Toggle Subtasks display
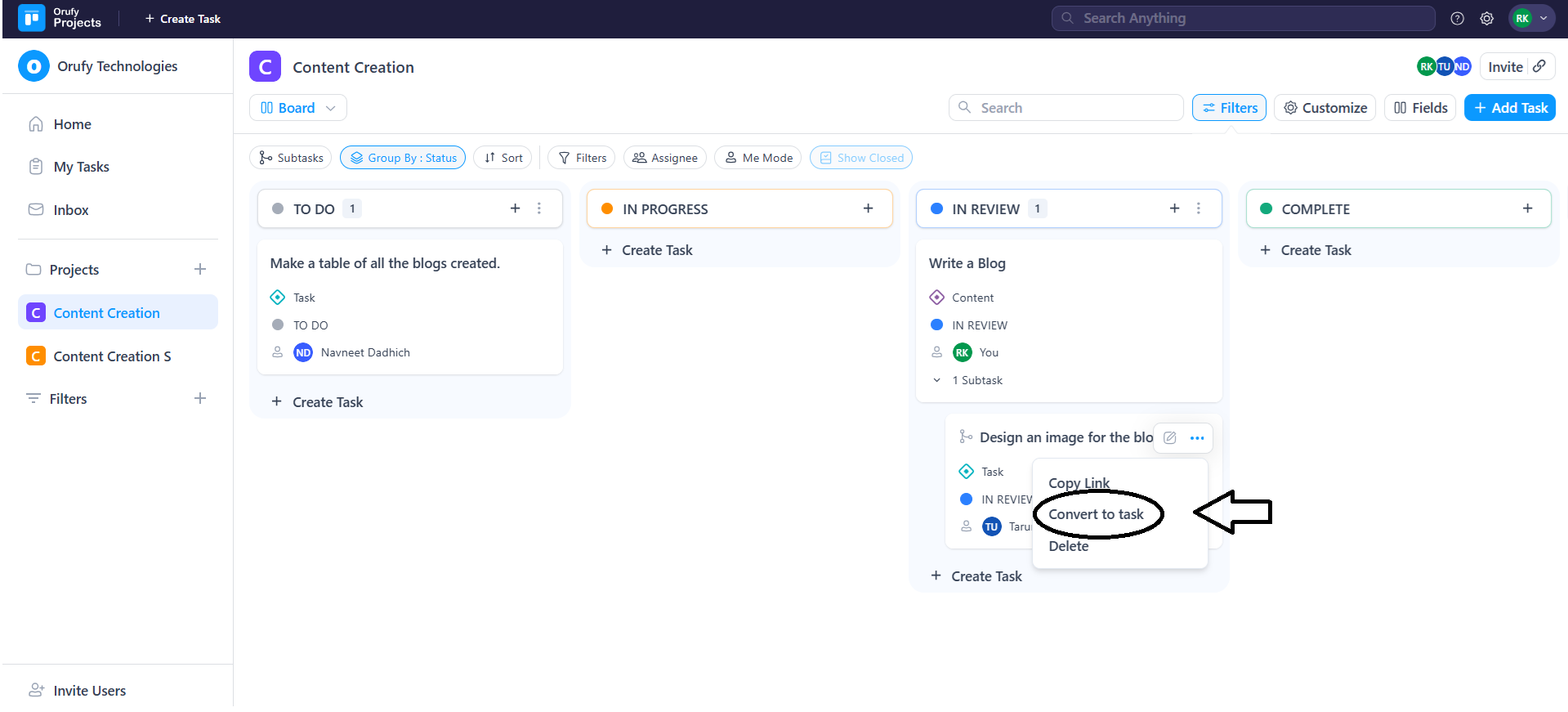The width and height of the screenshot is (1568, 712). tap(291, 158)
